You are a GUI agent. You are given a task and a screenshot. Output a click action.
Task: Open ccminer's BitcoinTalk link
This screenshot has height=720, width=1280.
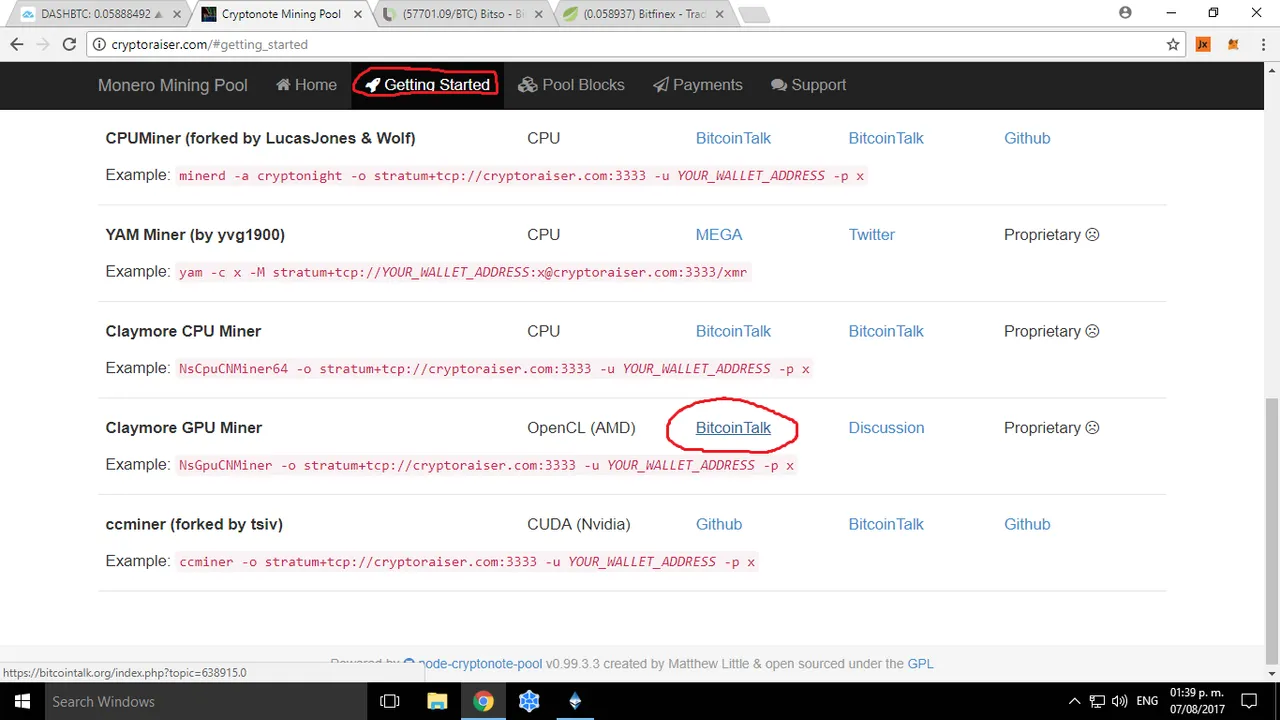(886, 524)
